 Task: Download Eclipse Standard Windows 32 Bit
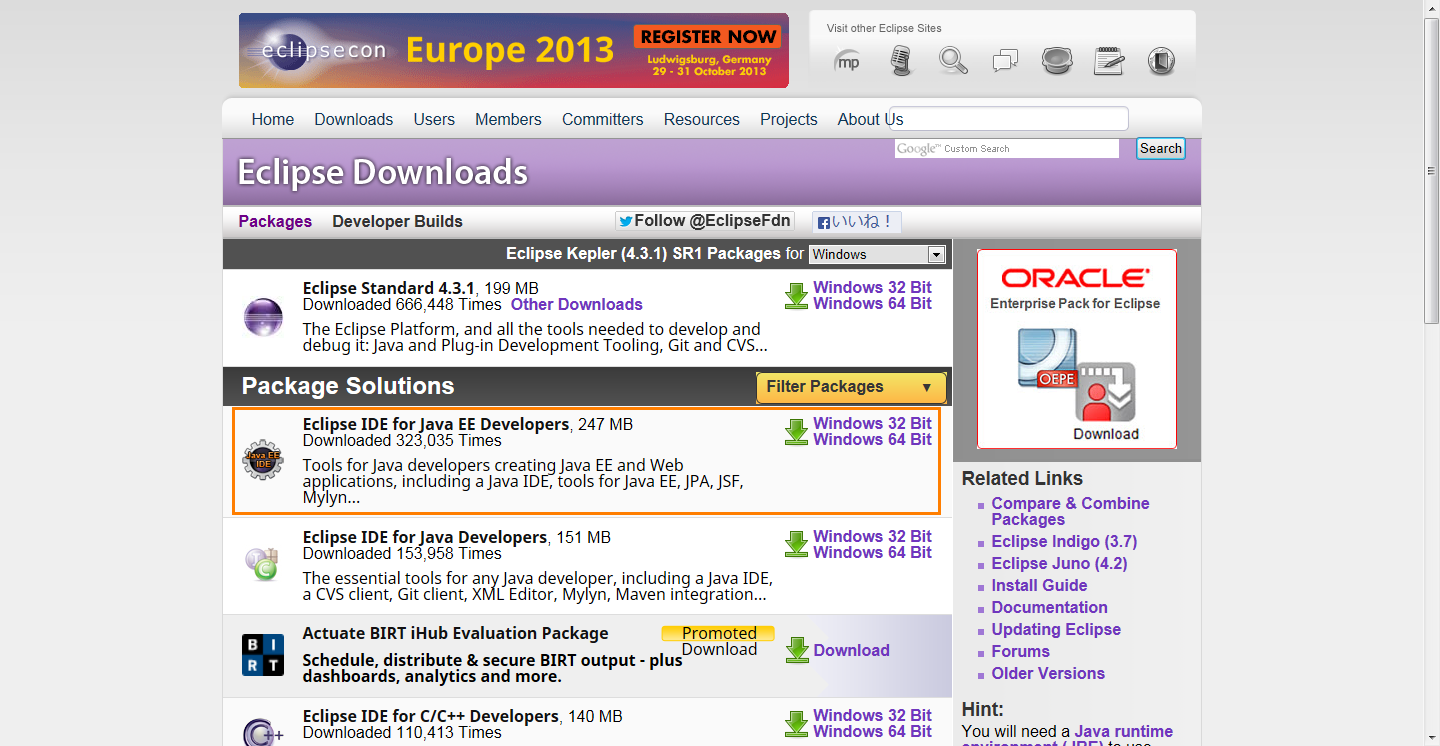[872, 287]
